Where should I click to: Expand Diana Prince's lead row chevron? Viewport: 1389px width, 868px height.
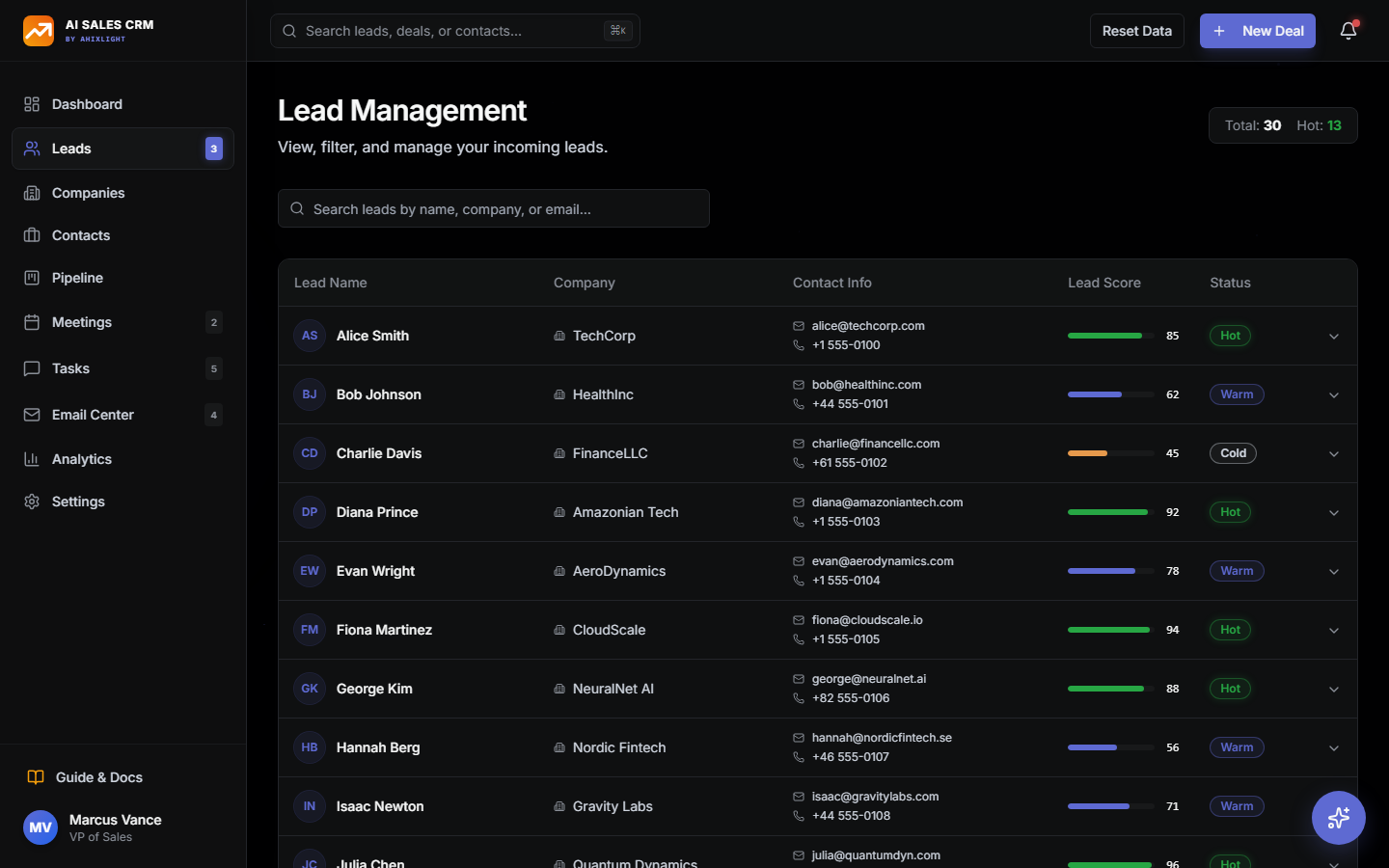1334,512
